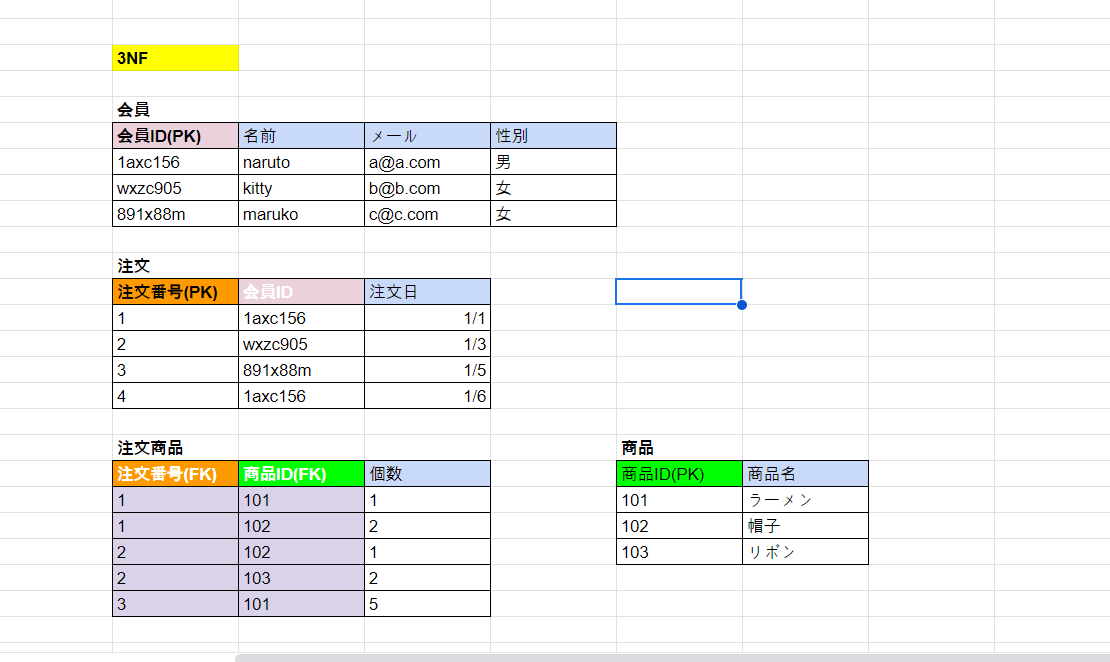Select the 個数 header cell
The width and height of the screenshot is (1110, 662).
(x=428, y=474)
